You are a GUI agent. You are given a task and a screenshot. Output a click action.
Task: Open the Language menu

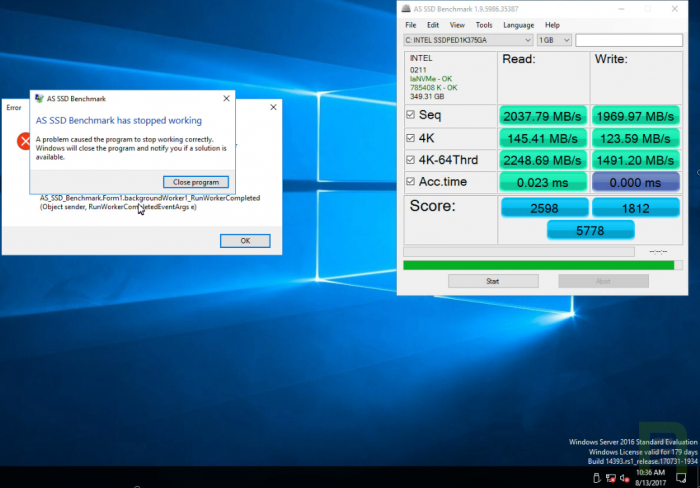(x=518, y=25)
